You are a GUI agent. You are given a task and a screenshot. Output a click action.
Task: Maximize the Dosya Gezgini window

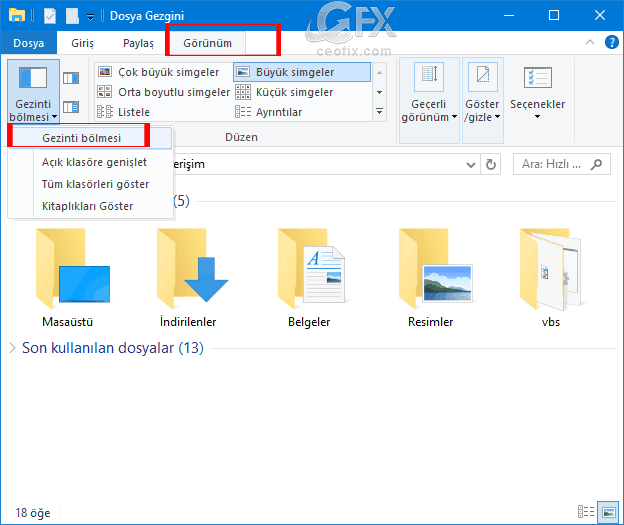point(554,16)
